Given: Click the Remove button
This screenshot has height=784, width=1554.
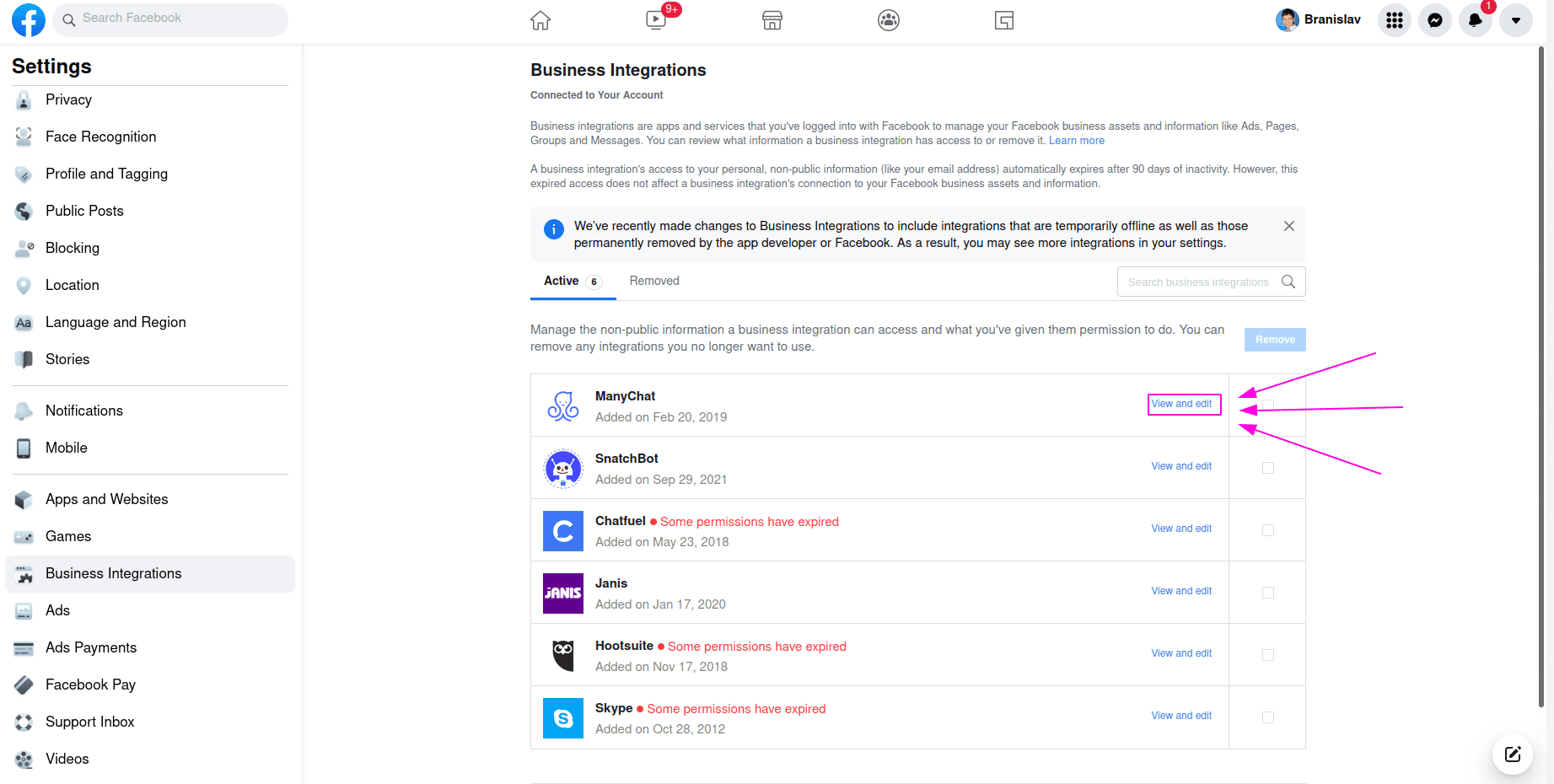Looking at the screenshot, I should coord(1275,340).
